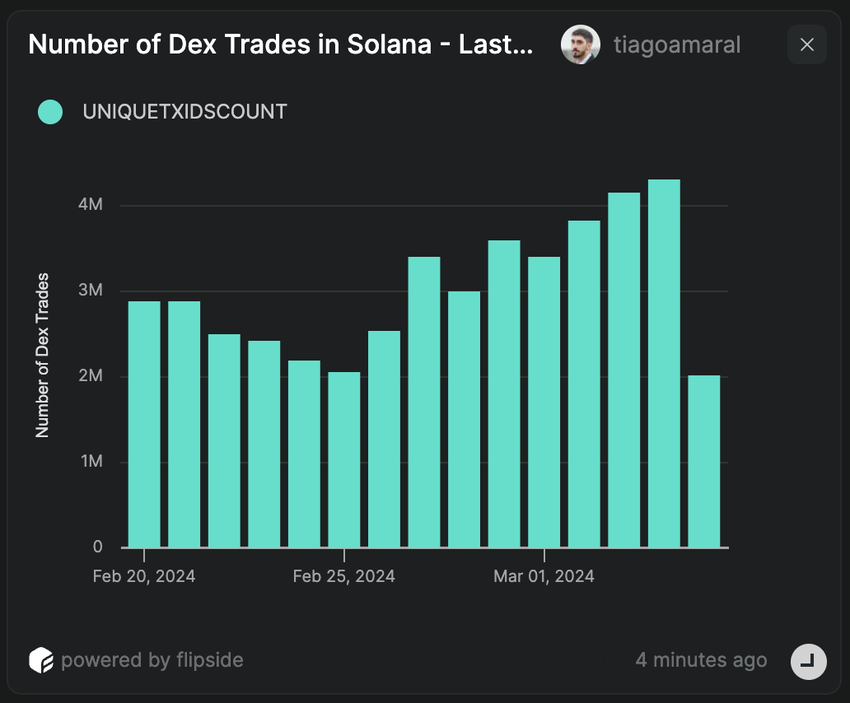Open the powered by flipside link

[x=152, y=660]
